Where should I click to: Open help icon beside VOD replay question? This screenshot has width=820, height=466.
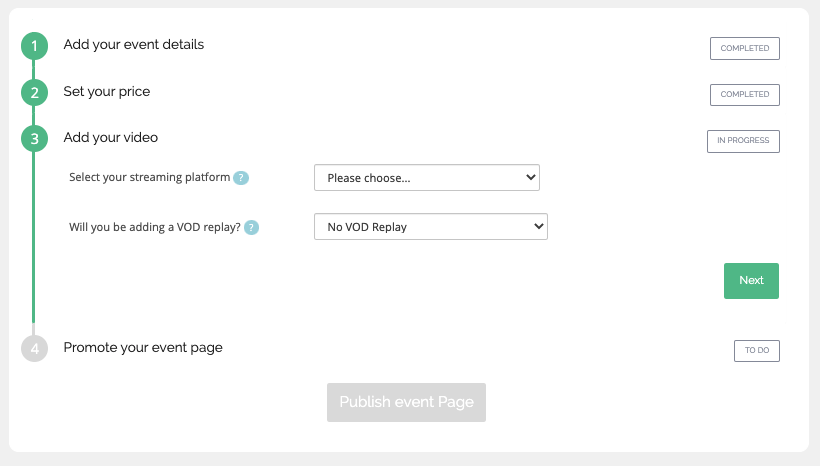252,228
